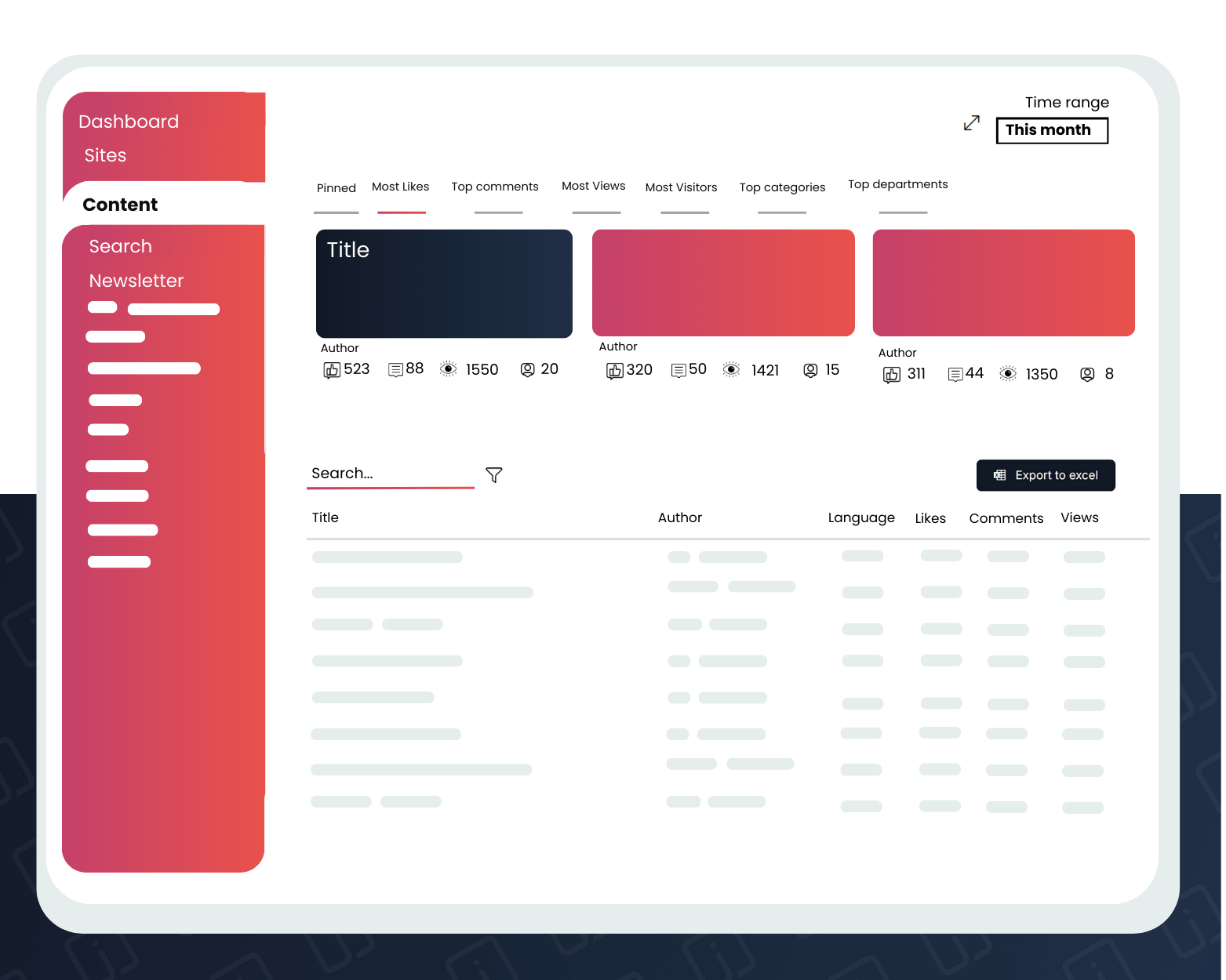Switch to the Most Likes tab
The width and height of the screenshot is (1226, 980).
pos(400,187)
